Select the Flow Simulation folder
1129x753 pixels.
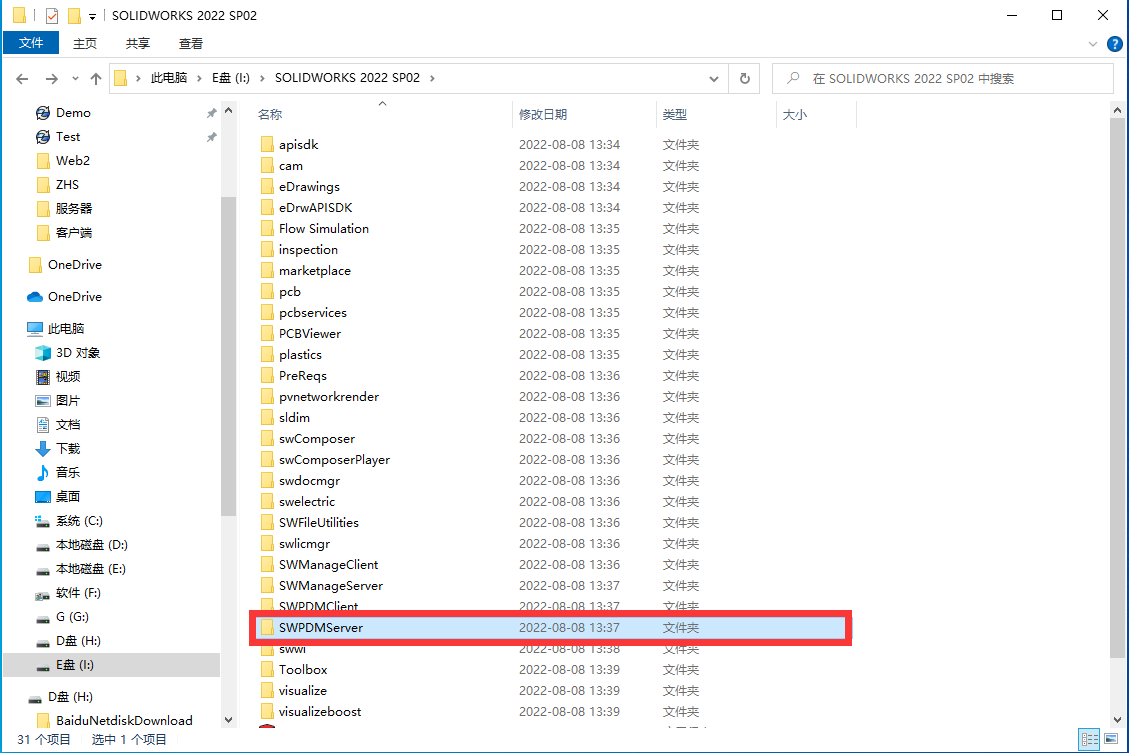(x=323, y=228)
